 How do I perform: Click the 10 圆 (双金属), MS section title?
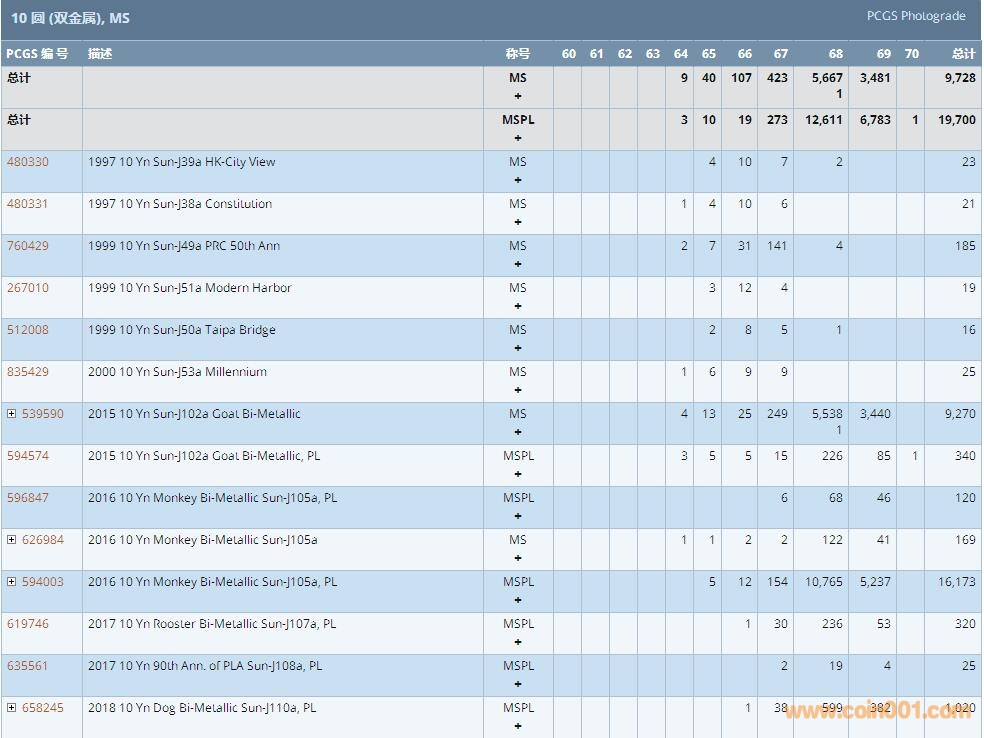point(70,18)
